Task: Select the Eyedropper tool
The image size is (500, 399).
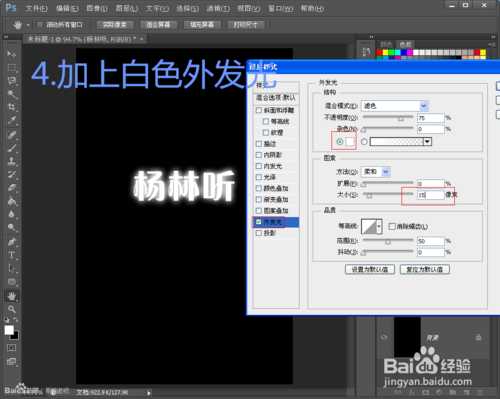Action: coord(12,121)
